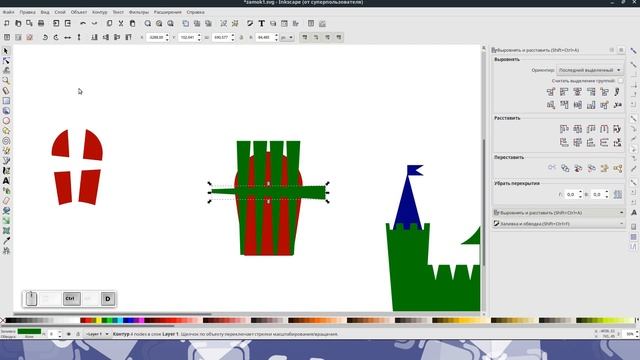Viewport: 640px width, 360px height.
Task: Select the Node editing tool
Action: click(x=6, y=61)
